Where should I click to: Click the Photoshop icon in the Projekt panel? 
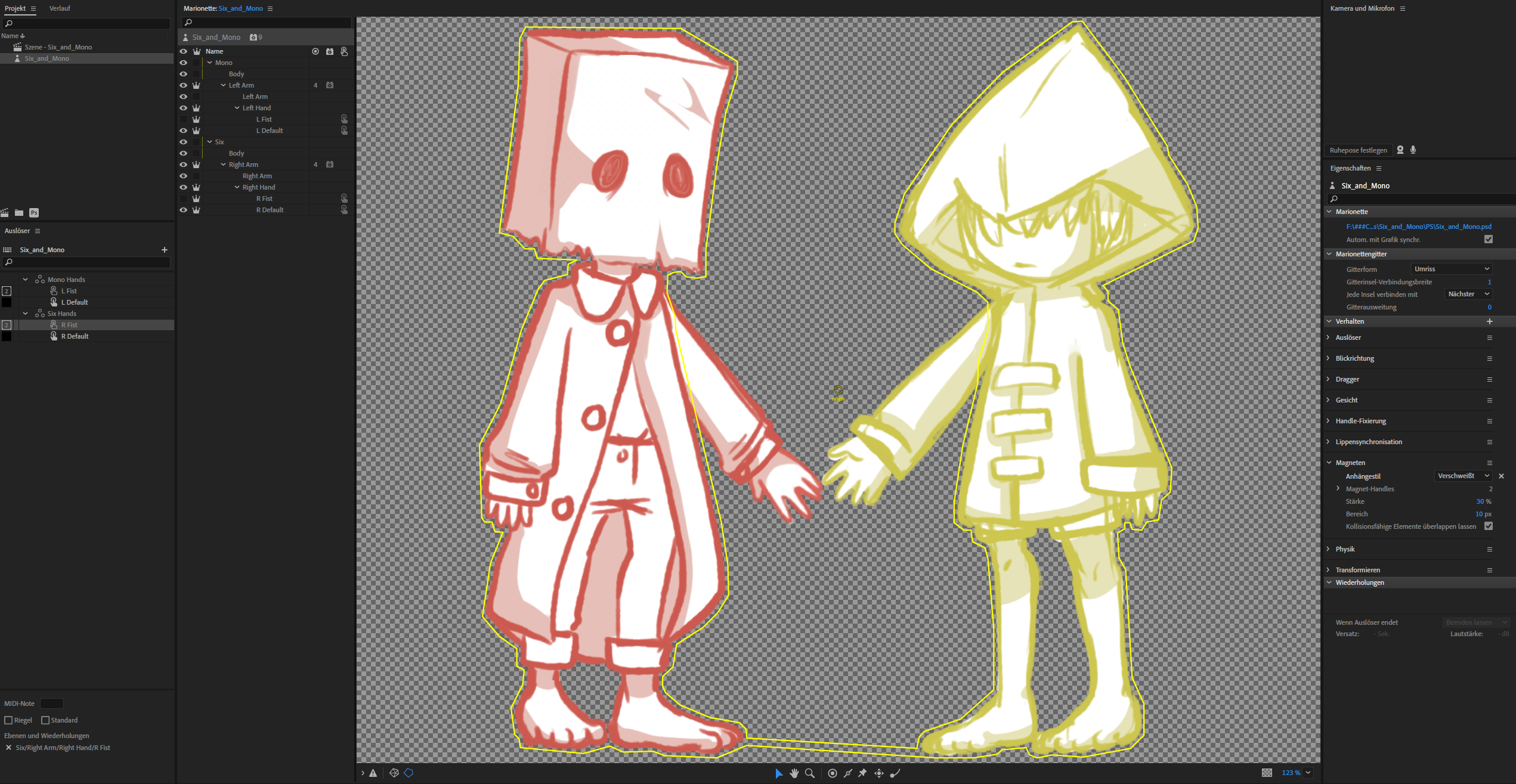click(x=35, y=213)
